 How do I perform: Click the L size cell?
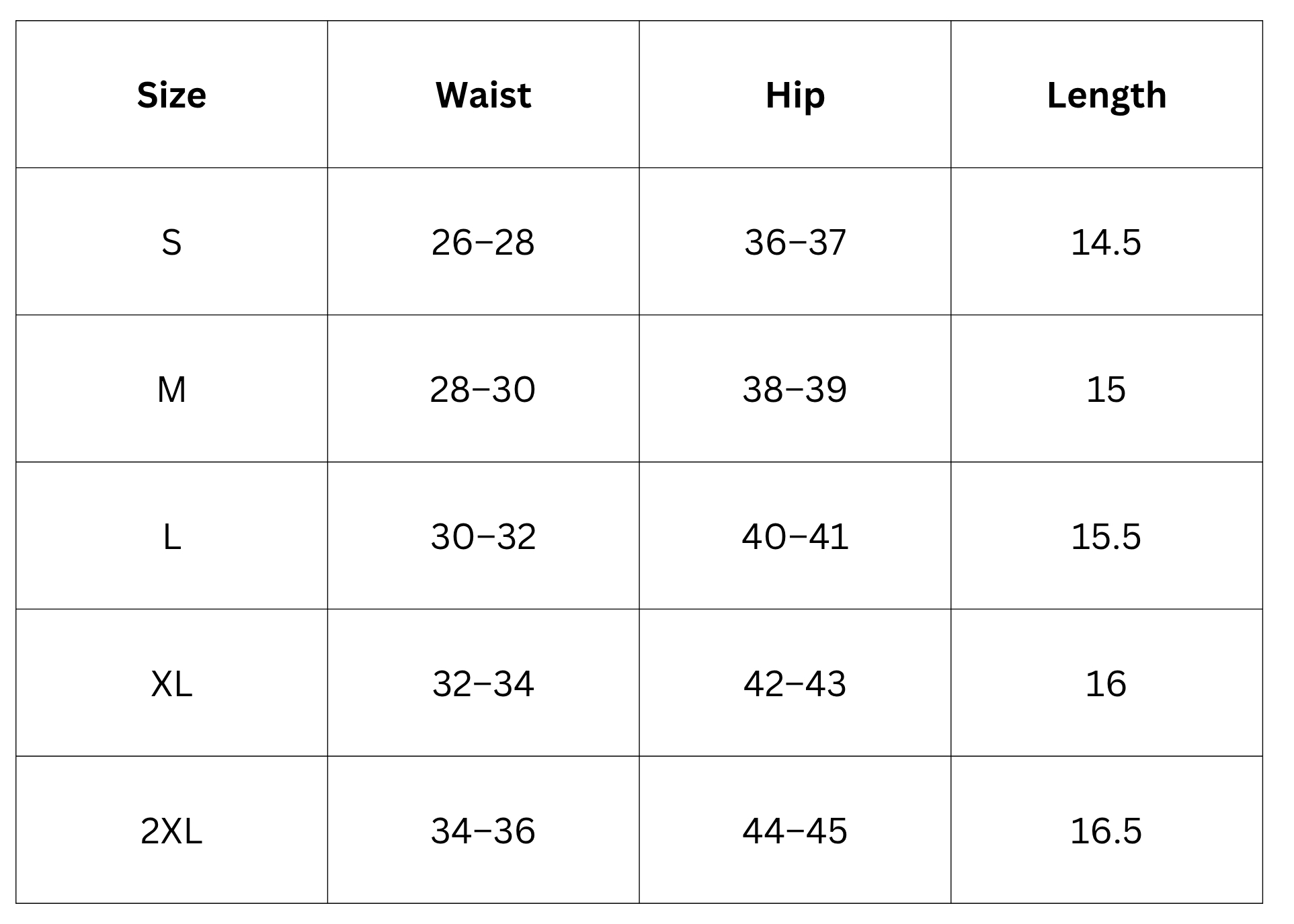[171, 536]
